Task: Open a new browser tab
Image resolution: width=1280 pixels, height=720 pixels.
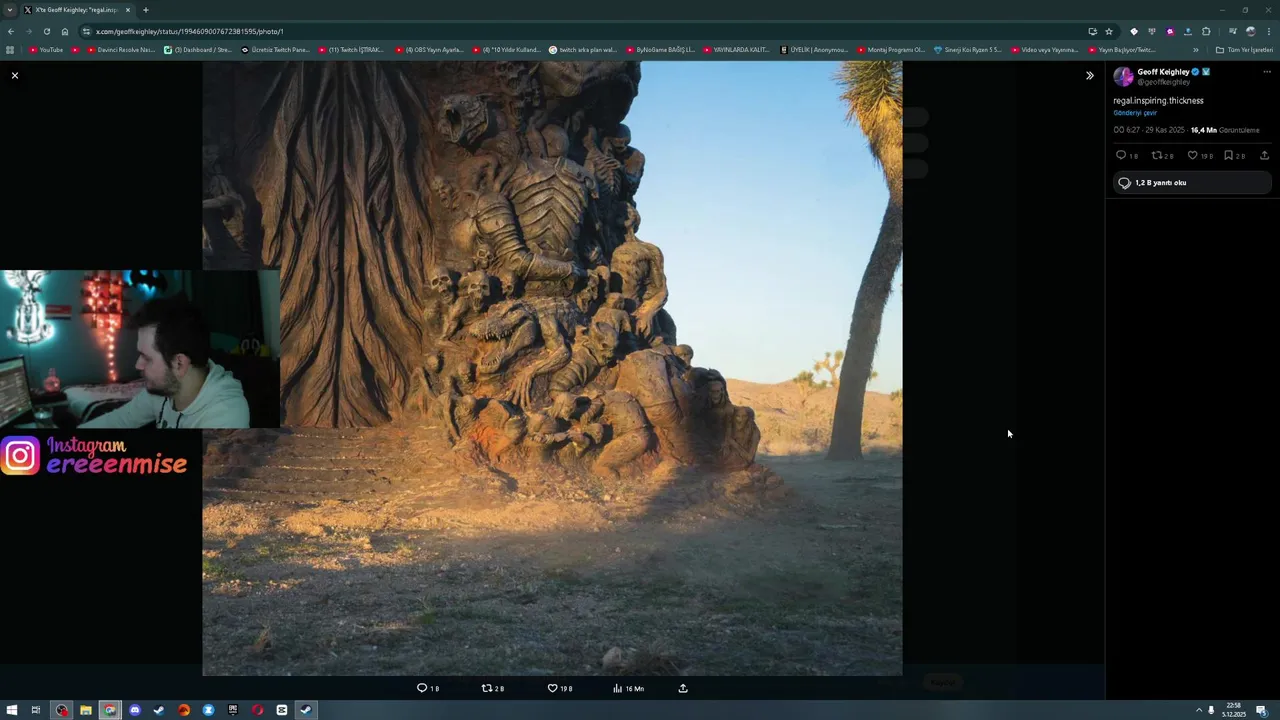Action: [145, 10]
